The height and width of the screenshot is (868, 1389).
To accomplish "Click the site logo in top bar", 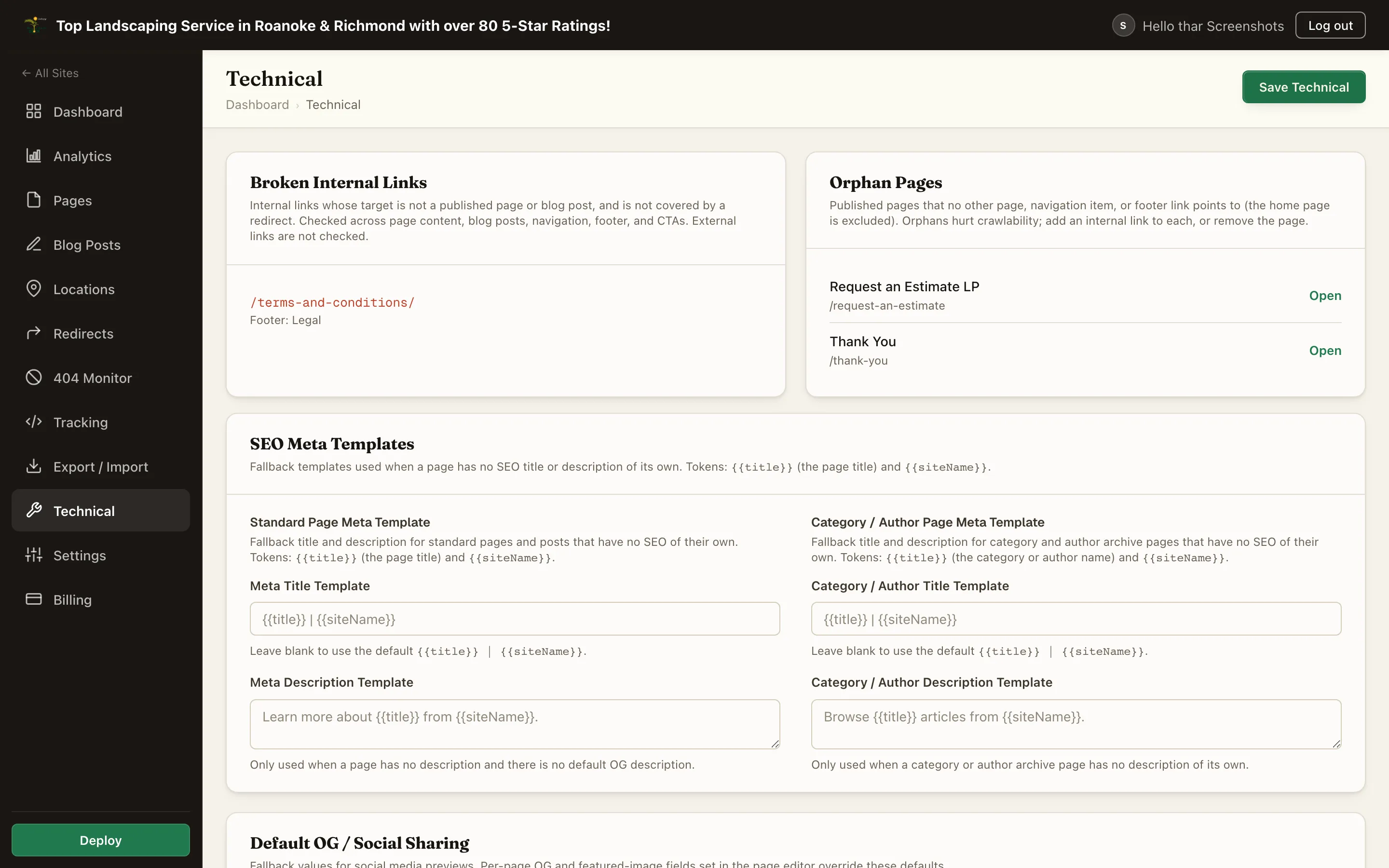I will point(34,25).
